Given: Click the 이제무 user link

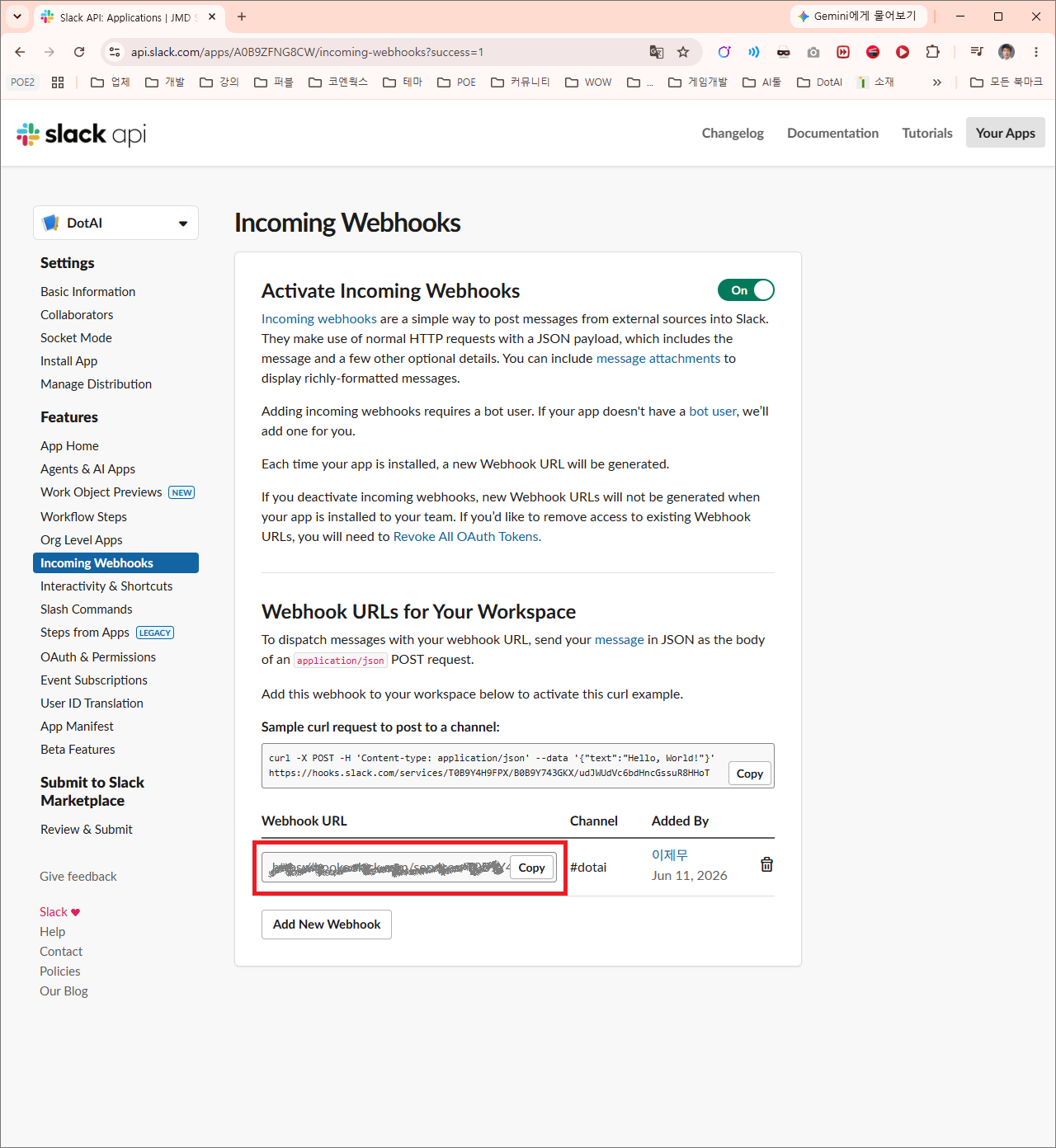Looking at the screenshot, I should click(670, 855).
